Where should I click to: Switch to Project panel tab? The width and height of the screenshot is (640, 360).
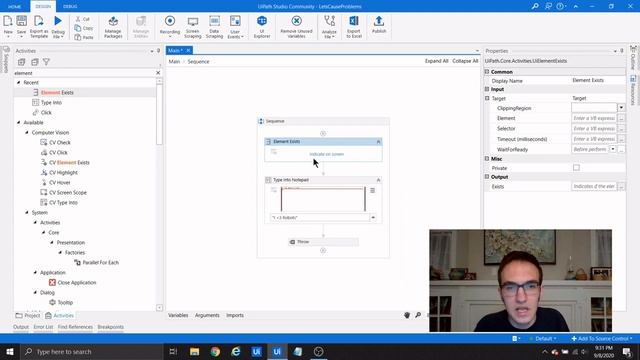coord(28,316)
